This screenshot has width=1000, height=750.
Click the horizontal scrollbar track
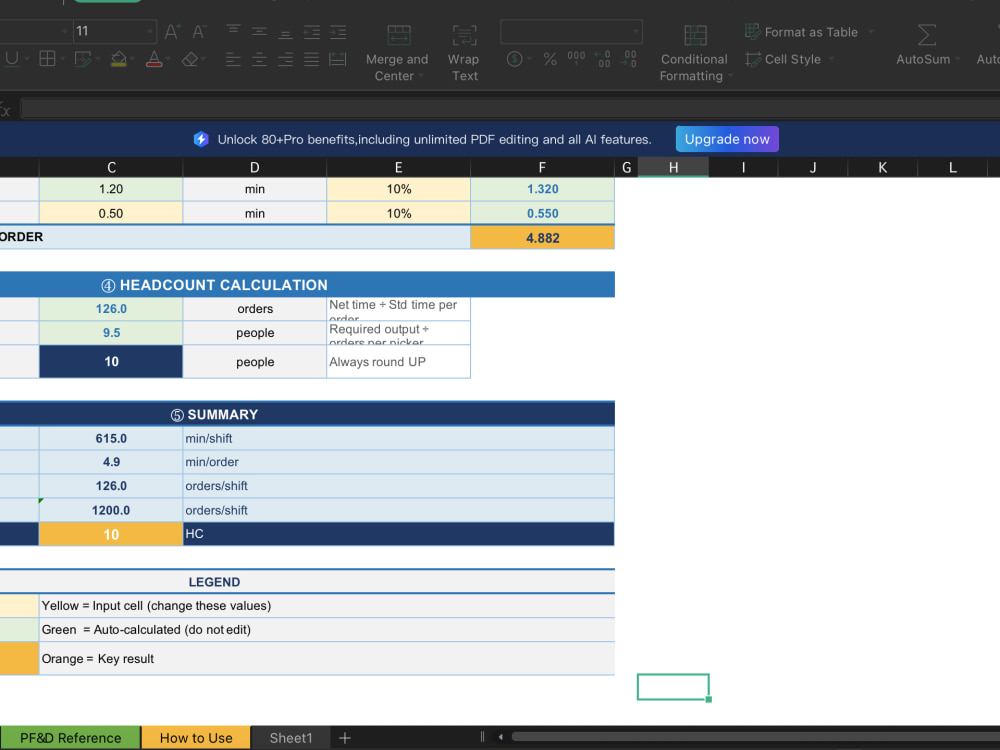click(756, 737)
